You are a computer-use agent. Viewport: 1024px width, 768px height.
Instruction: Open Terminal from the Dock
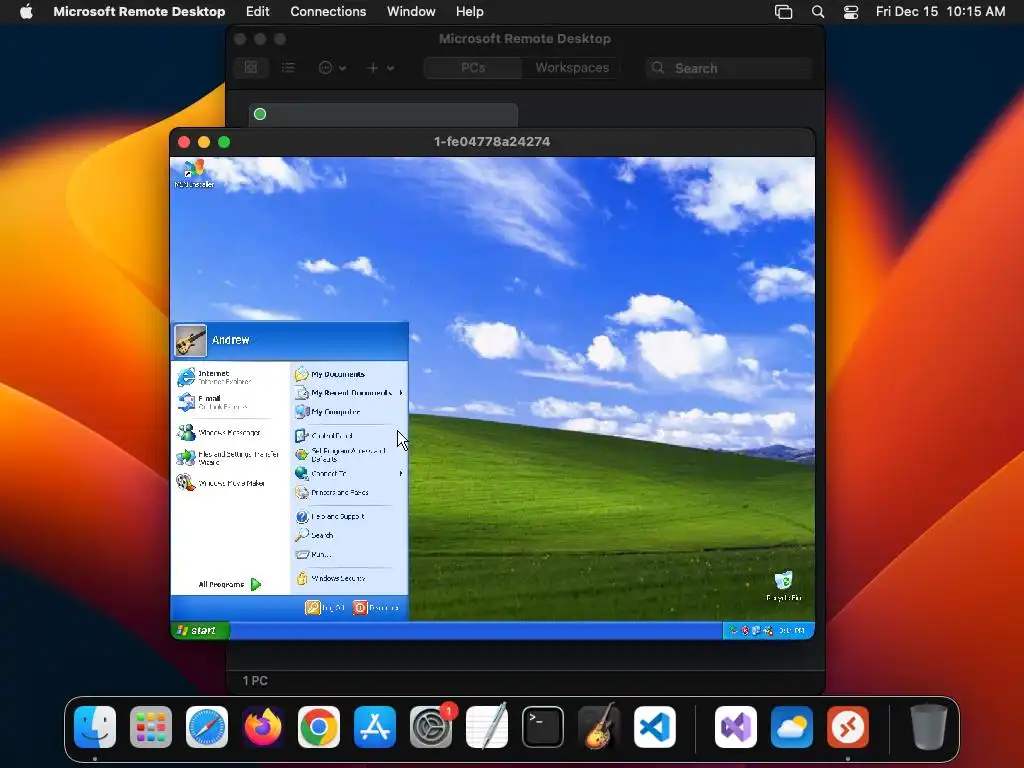pyautogui.click(x=543, y=727)
